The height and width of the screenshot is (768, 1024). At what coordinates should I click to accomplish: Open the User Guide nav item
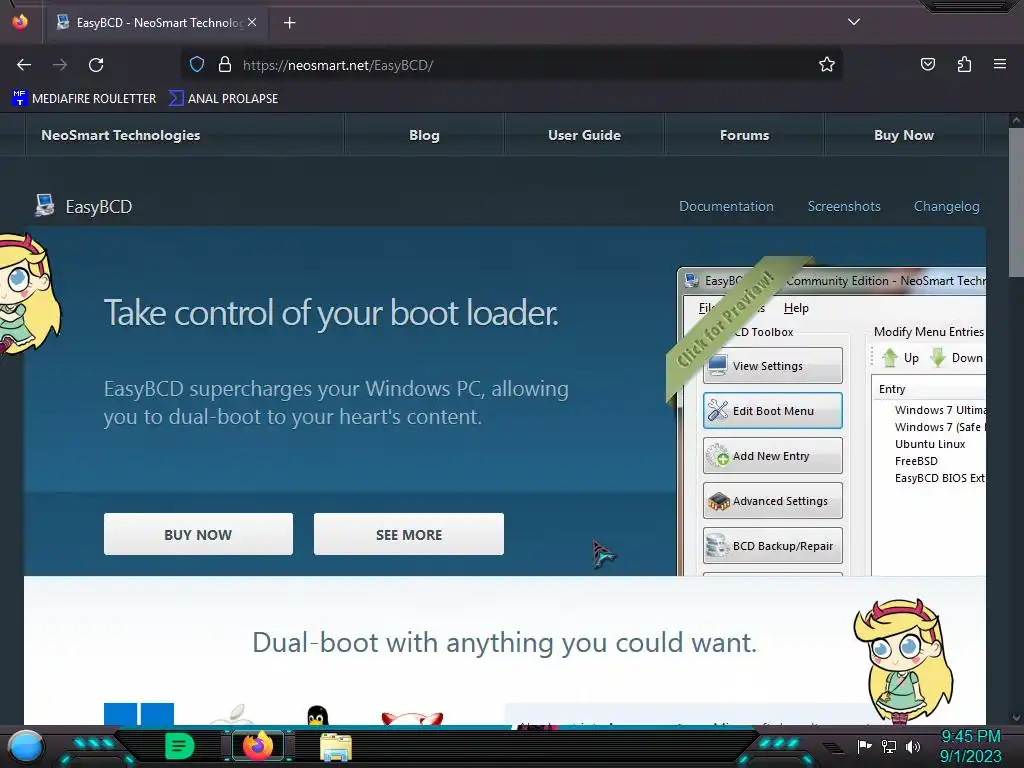(x=584, y=135)
